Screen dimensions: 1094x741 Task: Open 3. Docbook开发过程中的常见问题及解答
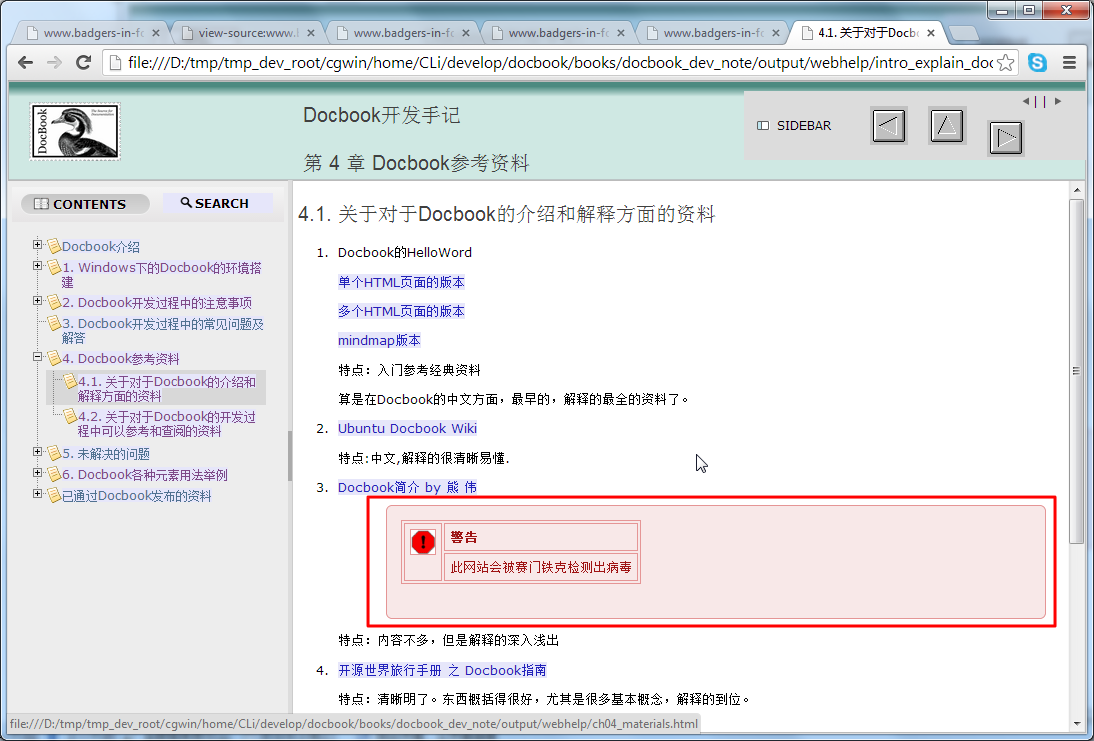coord(163,331)
